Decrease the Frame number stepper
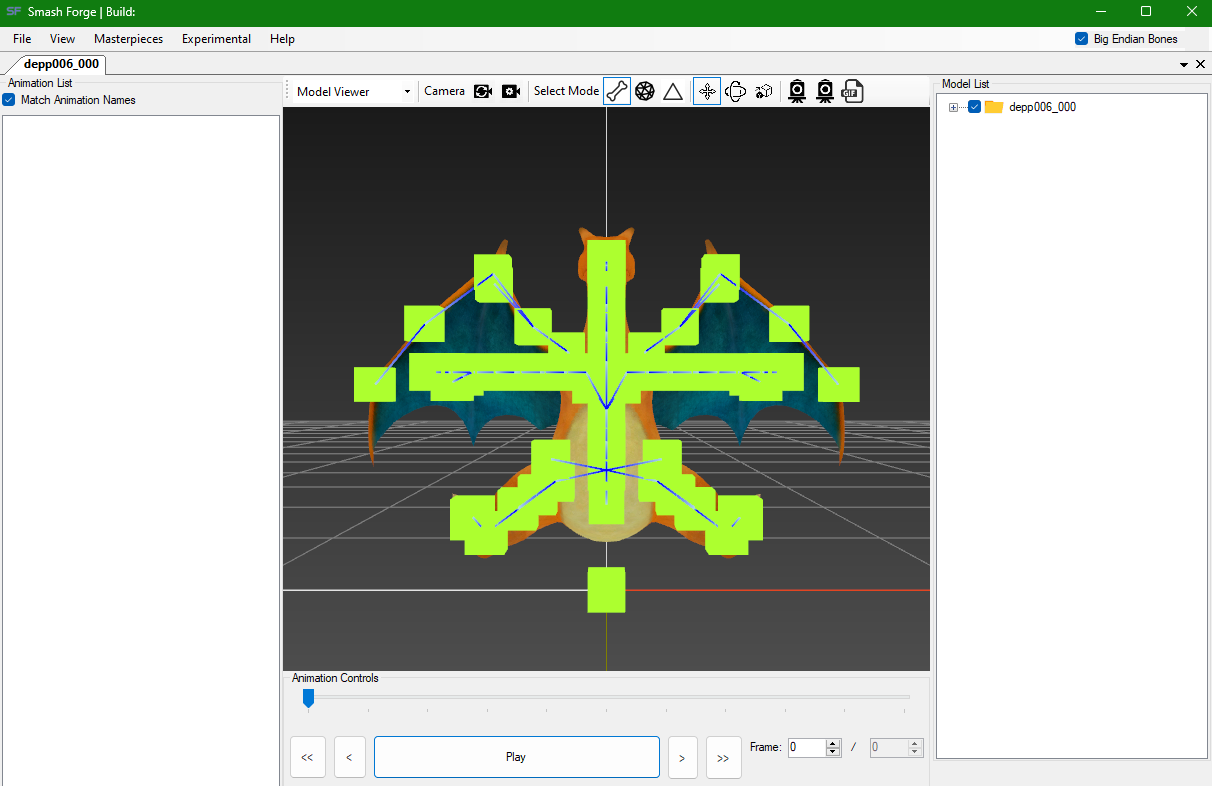Screen dimensions: 1212x786 [833, 752]
